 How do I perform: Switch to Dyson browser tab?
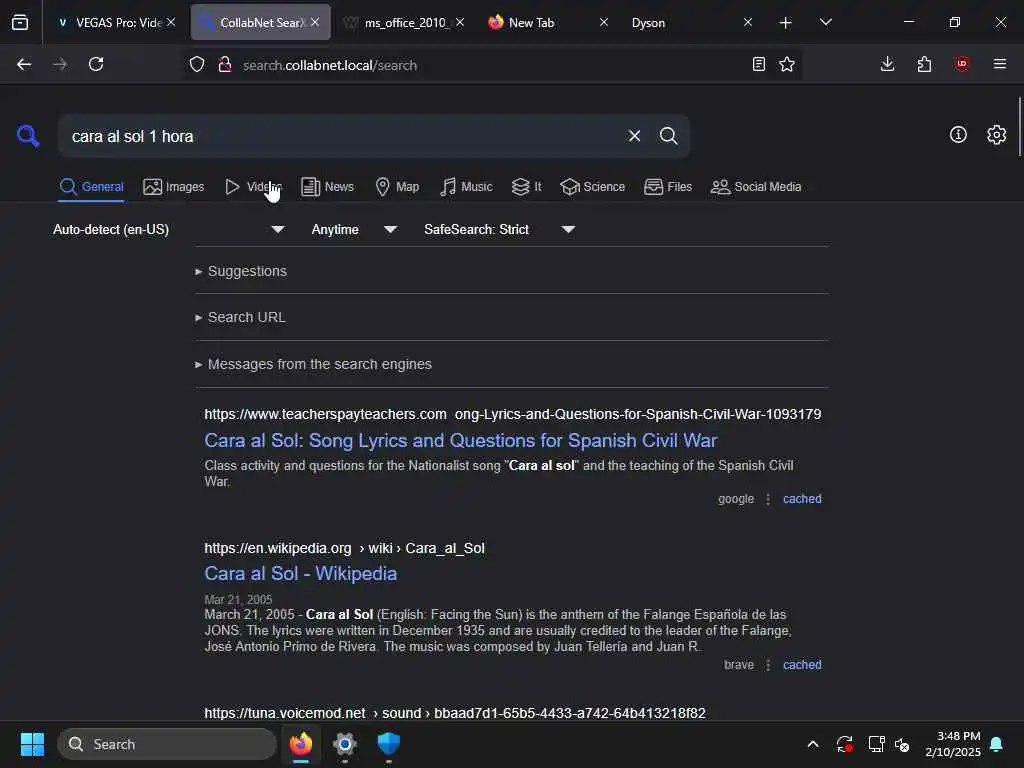pos(691,22)
